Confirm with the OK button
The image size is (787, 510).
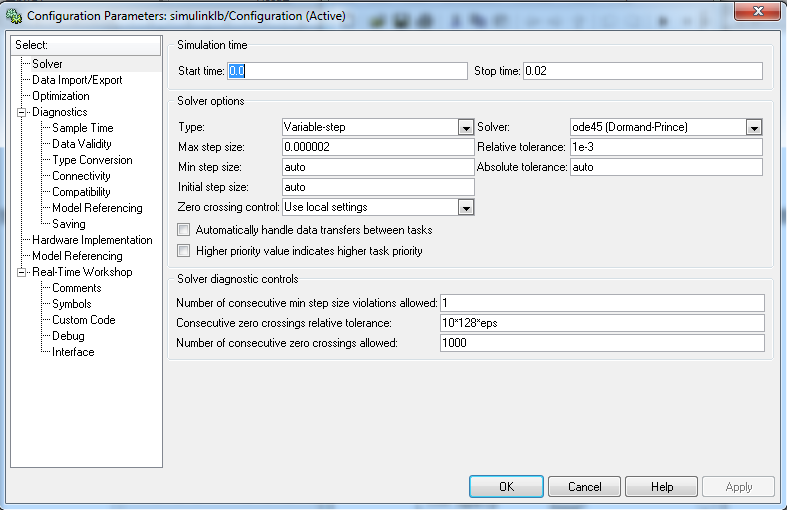coord(506,487)
